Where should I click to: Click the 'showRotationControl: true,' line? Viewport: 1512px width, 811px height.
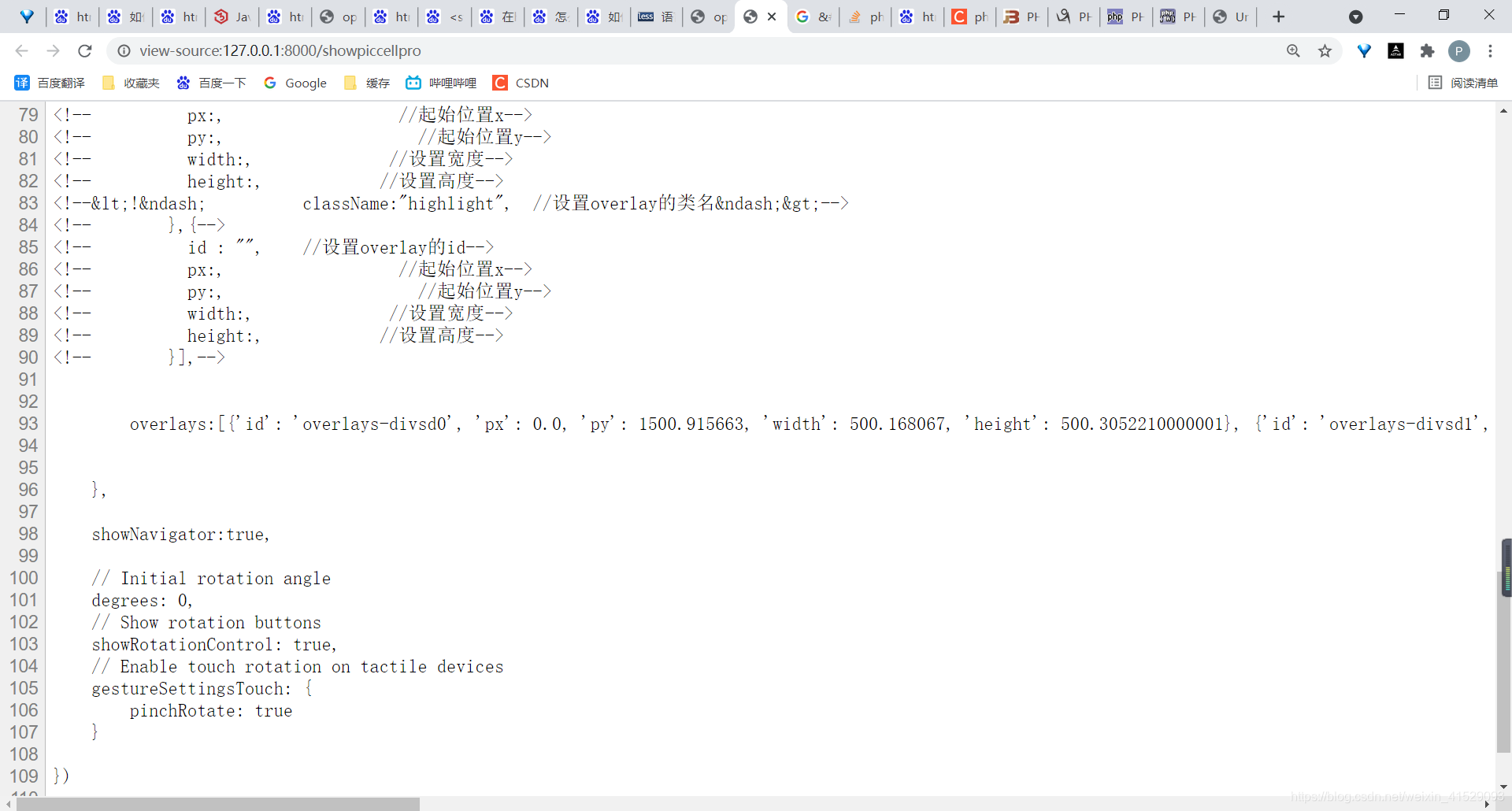point(214,645)
